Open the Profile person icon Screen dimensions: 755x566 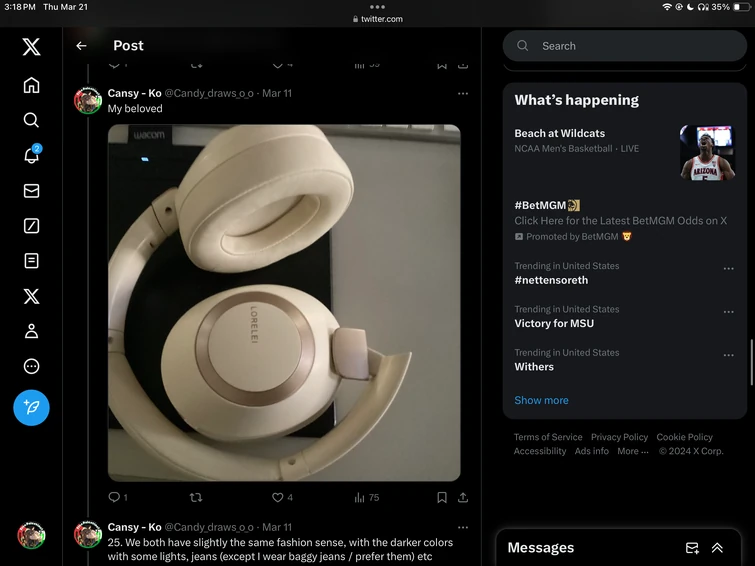point(31,331)
